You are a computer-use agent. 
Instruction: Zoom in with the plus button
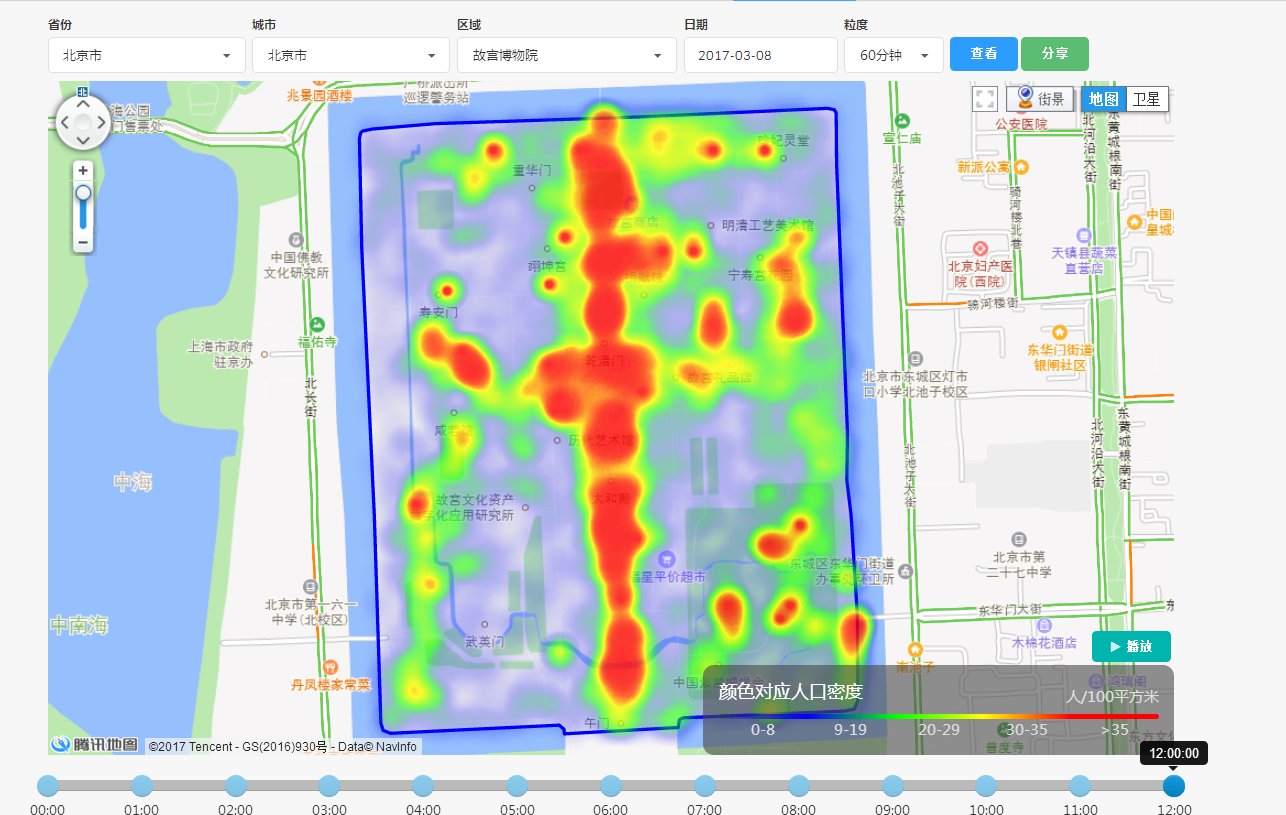pyautogui.click(x=83, y=169)
